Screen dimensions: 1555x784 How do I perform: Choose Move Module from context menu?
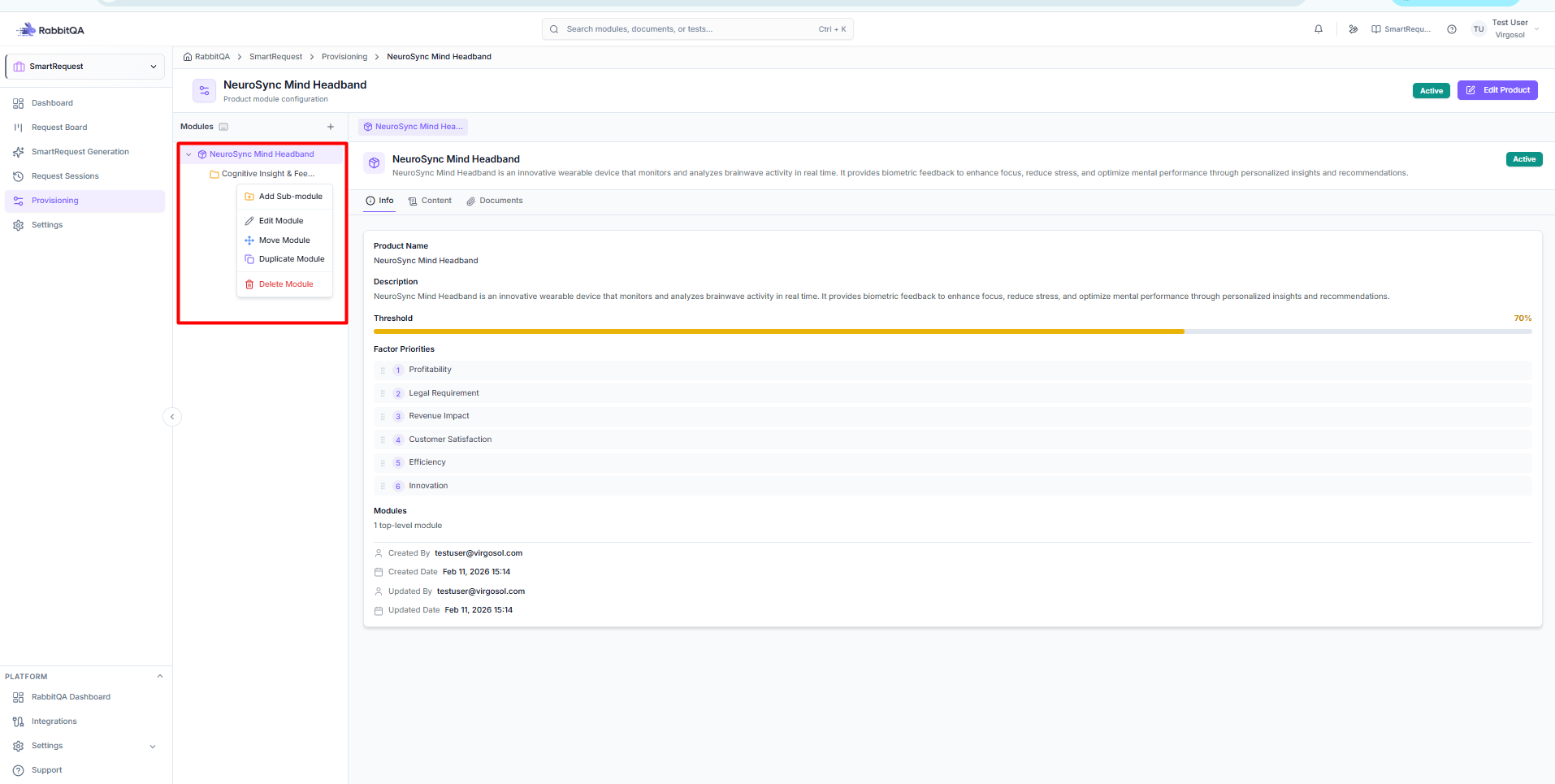pos(284,240)
